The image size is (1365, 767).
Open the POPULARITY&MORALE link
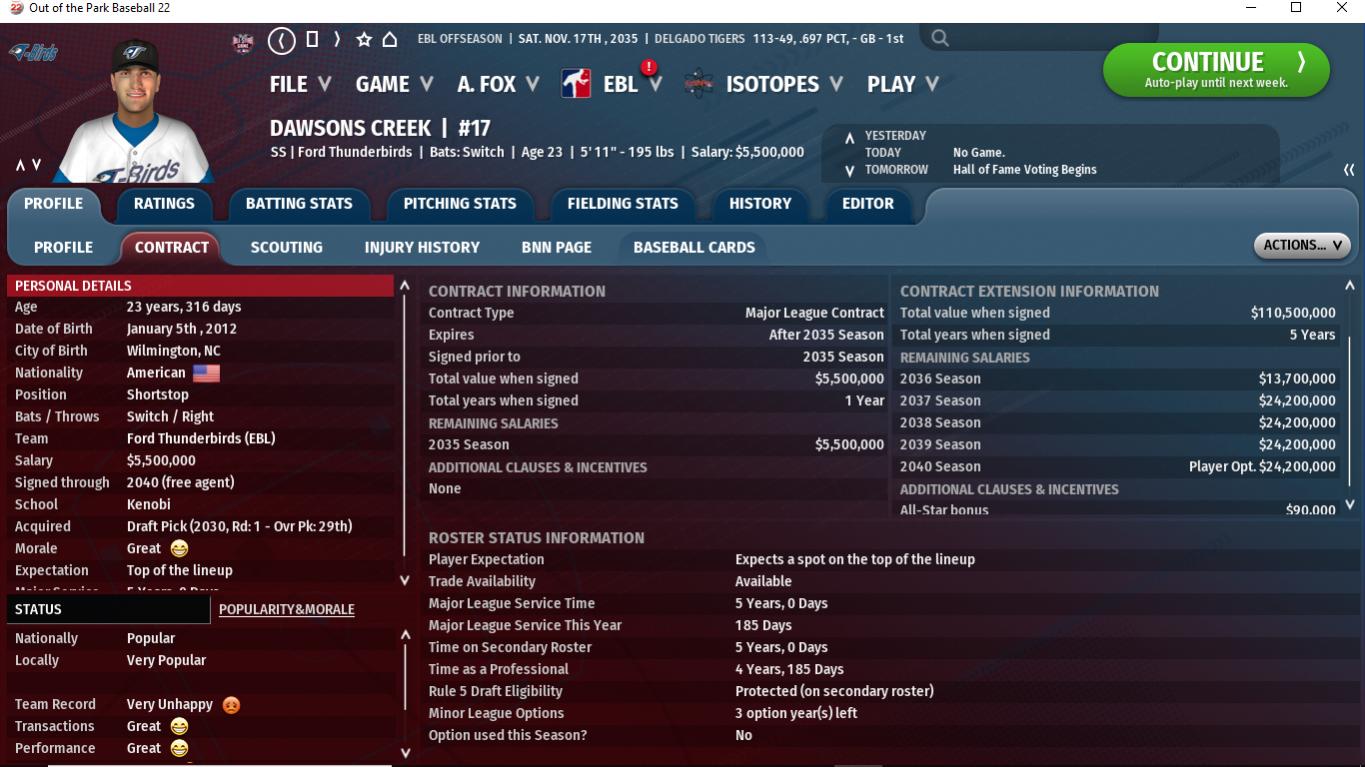pos(286,609)
